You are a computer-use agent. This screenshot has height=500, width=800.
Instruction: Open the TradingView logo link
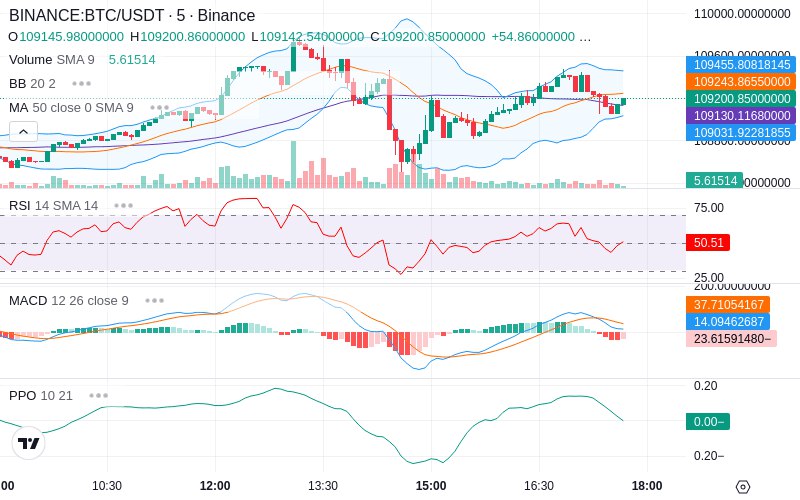tap(29, 443)
